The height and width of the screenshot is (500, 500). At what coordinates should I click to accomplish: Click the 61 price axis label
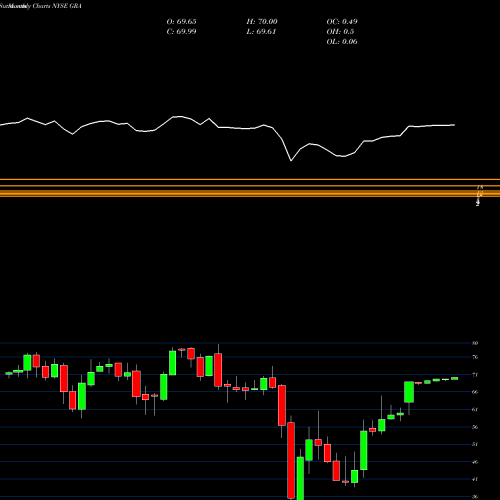tap(475, 410)
